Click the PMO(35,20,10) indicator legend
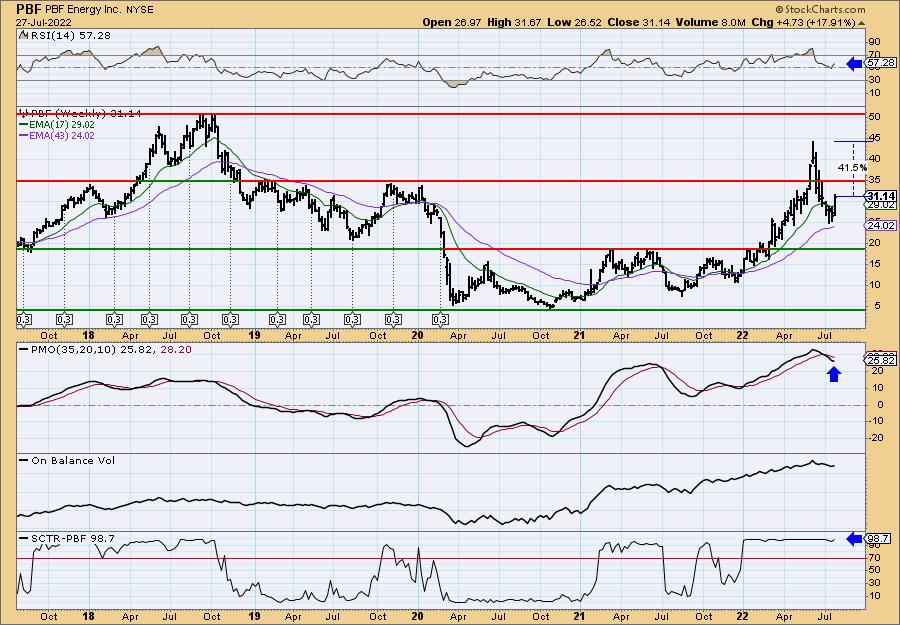The height and width of the screenshot is (625, 900). pos(106,350)
